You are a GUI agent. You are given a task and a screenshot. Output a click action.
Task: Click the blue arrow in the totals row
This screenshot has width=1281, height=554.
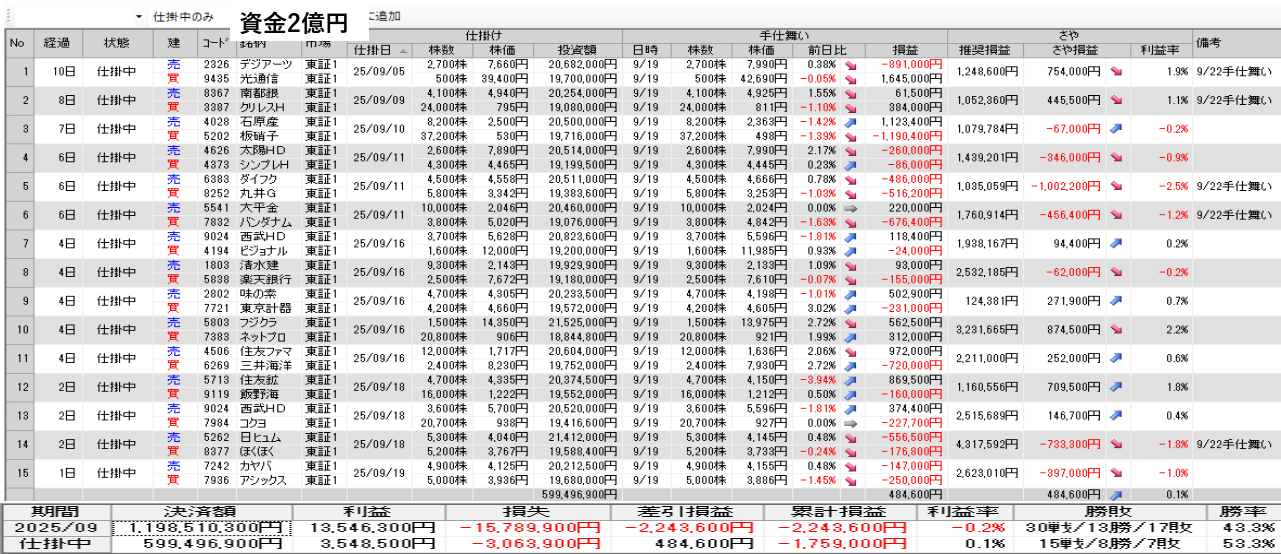[1116, 494]
